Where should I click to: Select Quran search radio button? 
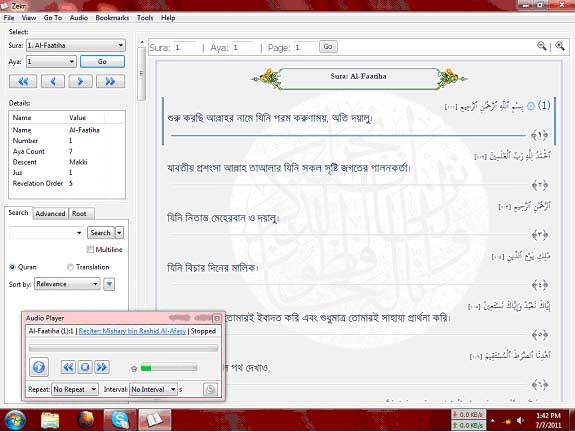point(12,267)
